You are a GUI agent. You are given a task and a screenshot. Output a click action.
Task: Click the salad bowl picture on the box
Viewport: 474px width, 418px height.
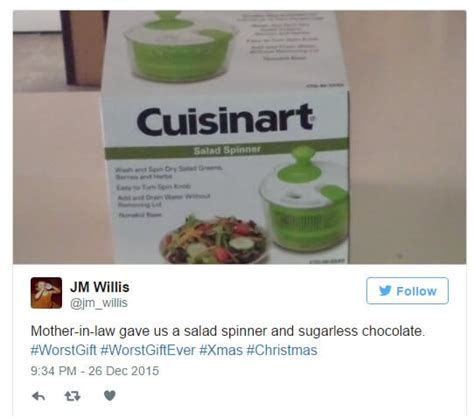pos(214,240)
